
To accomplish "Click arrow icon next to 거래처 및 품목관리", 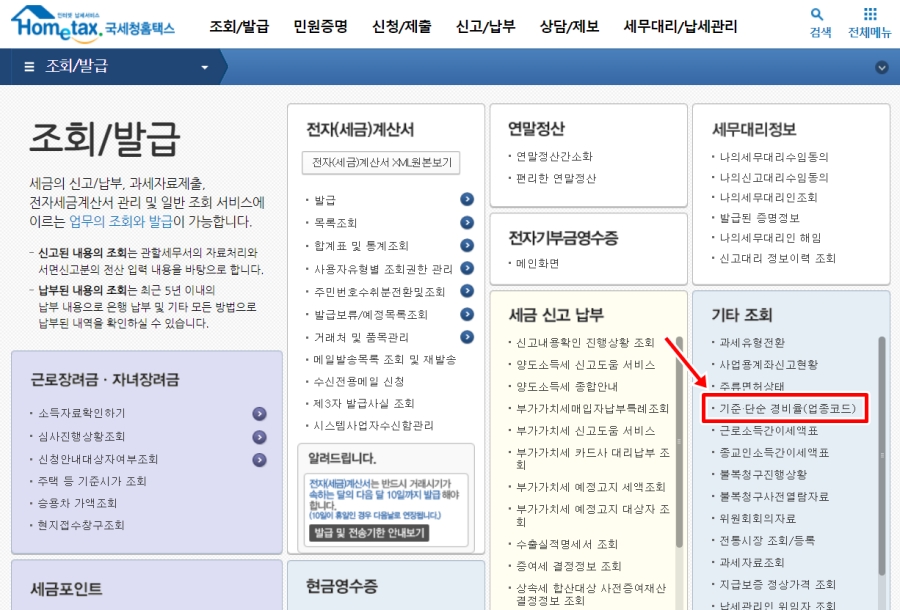I will 467,337.
